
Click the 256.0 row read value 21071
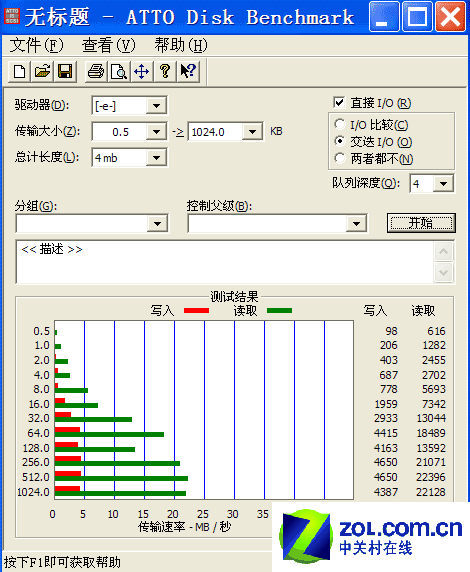click(x=431, y=462)
